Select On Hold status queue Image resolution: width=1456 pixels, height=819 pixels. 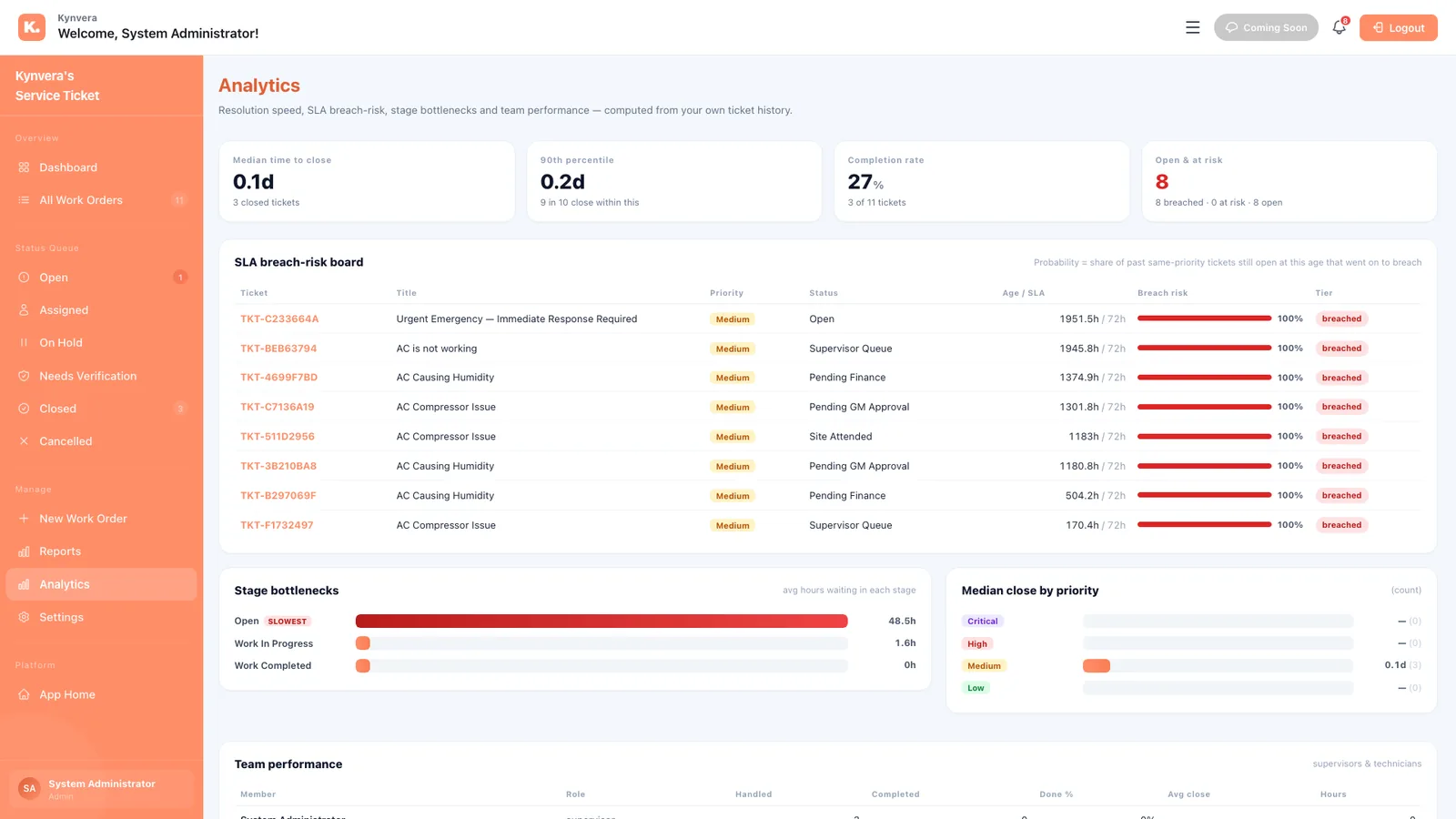pos(101,343)
